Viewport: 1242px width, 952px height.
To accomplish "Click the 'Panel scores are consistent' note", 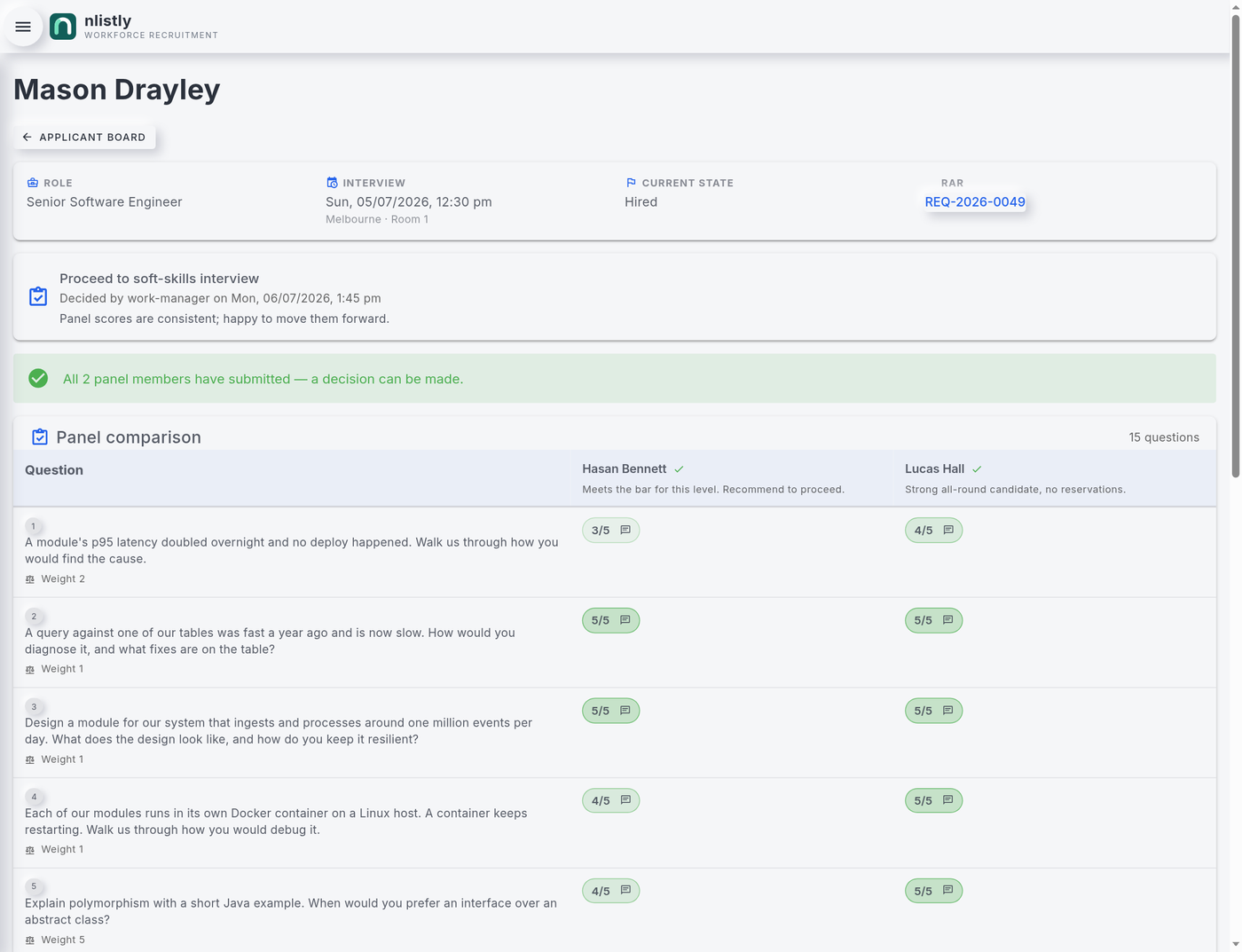I will tap(224, 319).
